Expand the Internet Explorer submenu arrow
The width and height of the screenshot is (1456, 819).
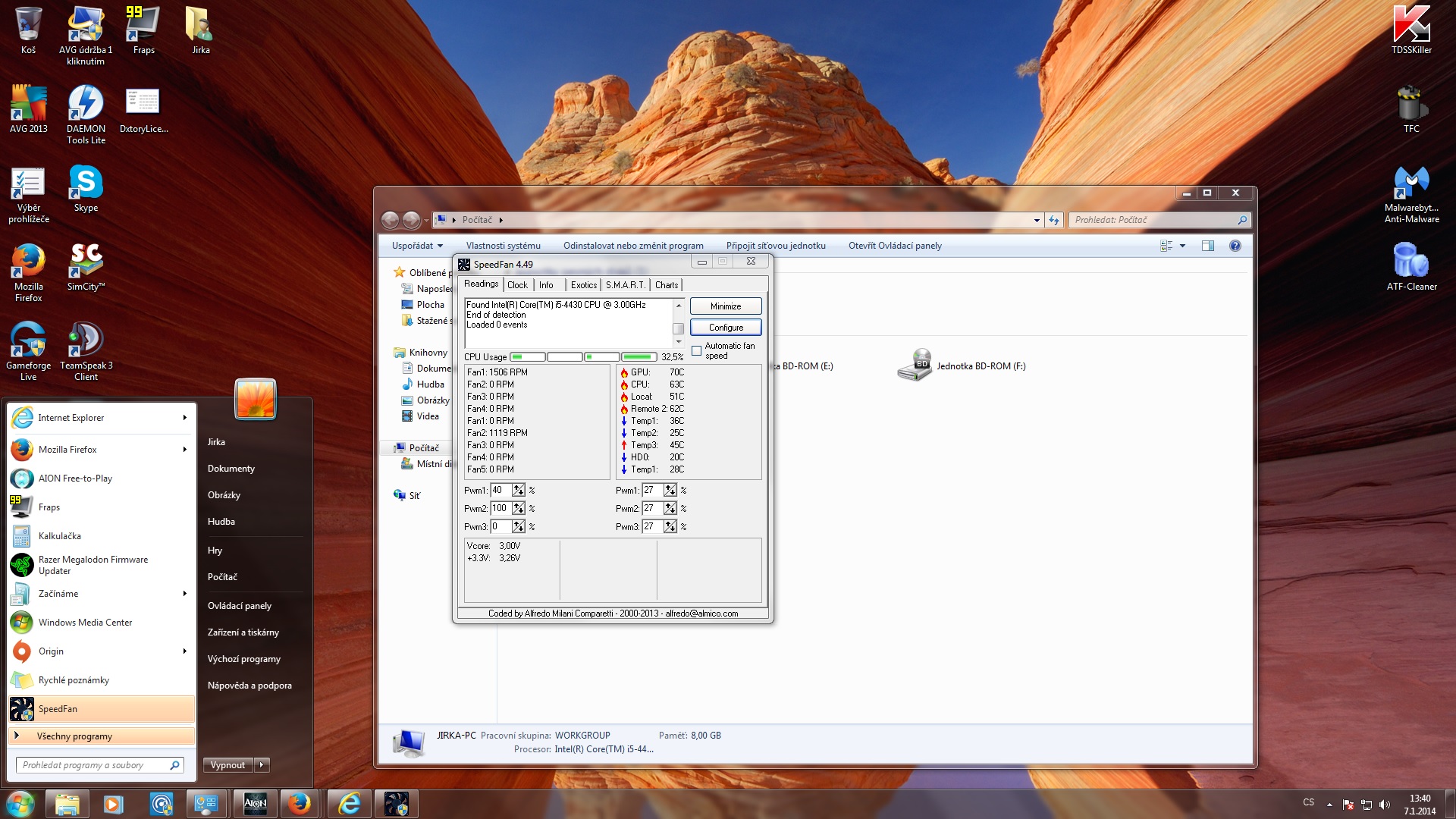pos(184,418)
